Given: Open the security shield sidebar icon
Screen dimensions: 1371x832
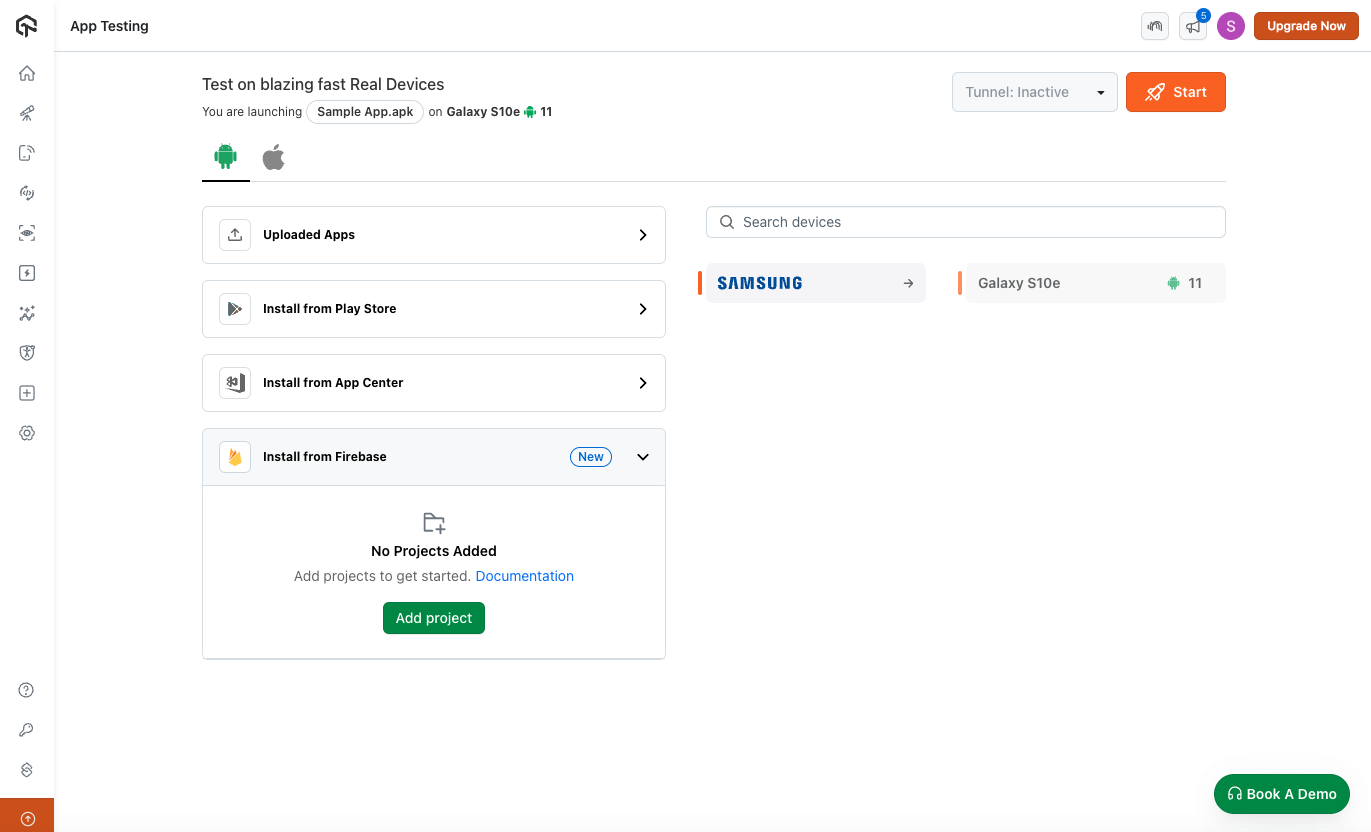Looking at the screenshot, I should point(27,352).
